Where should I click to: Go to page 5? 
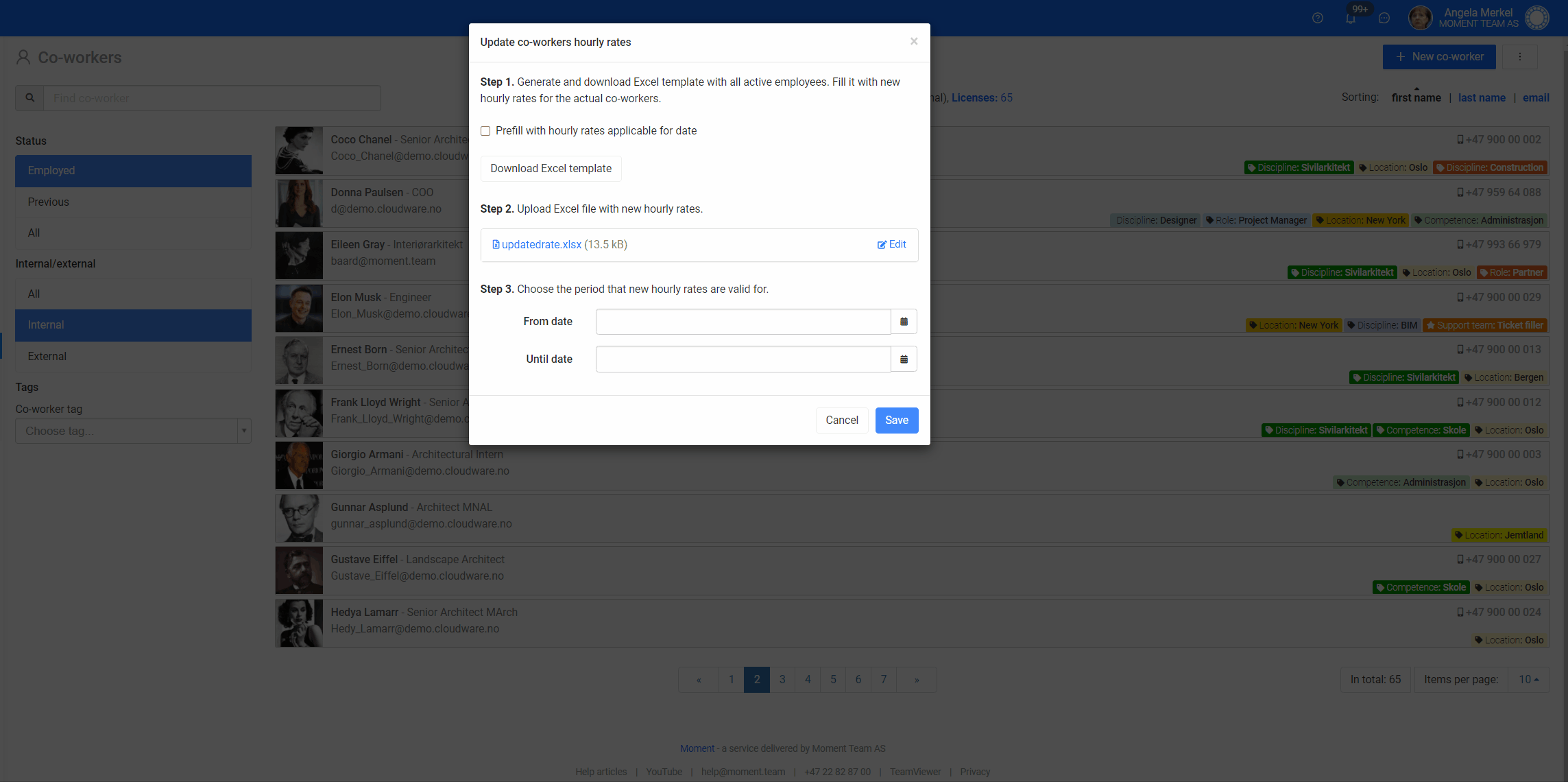(x=832, y=680)
